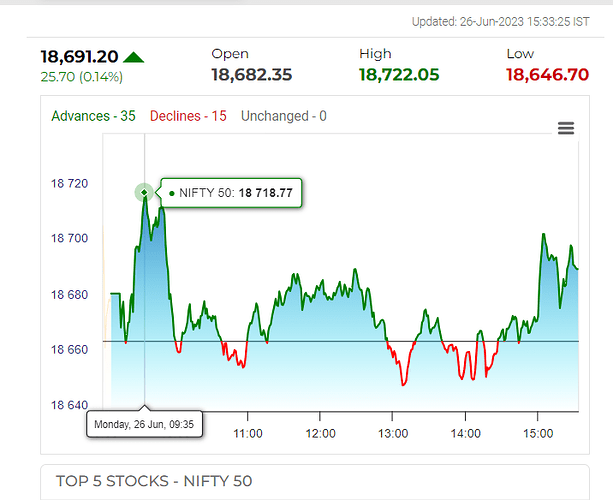Image resolution: width=613 pixels, height=500 pixels.
Task: Click the green up-arrow beside 18,691.20
Action: point(133,57)
